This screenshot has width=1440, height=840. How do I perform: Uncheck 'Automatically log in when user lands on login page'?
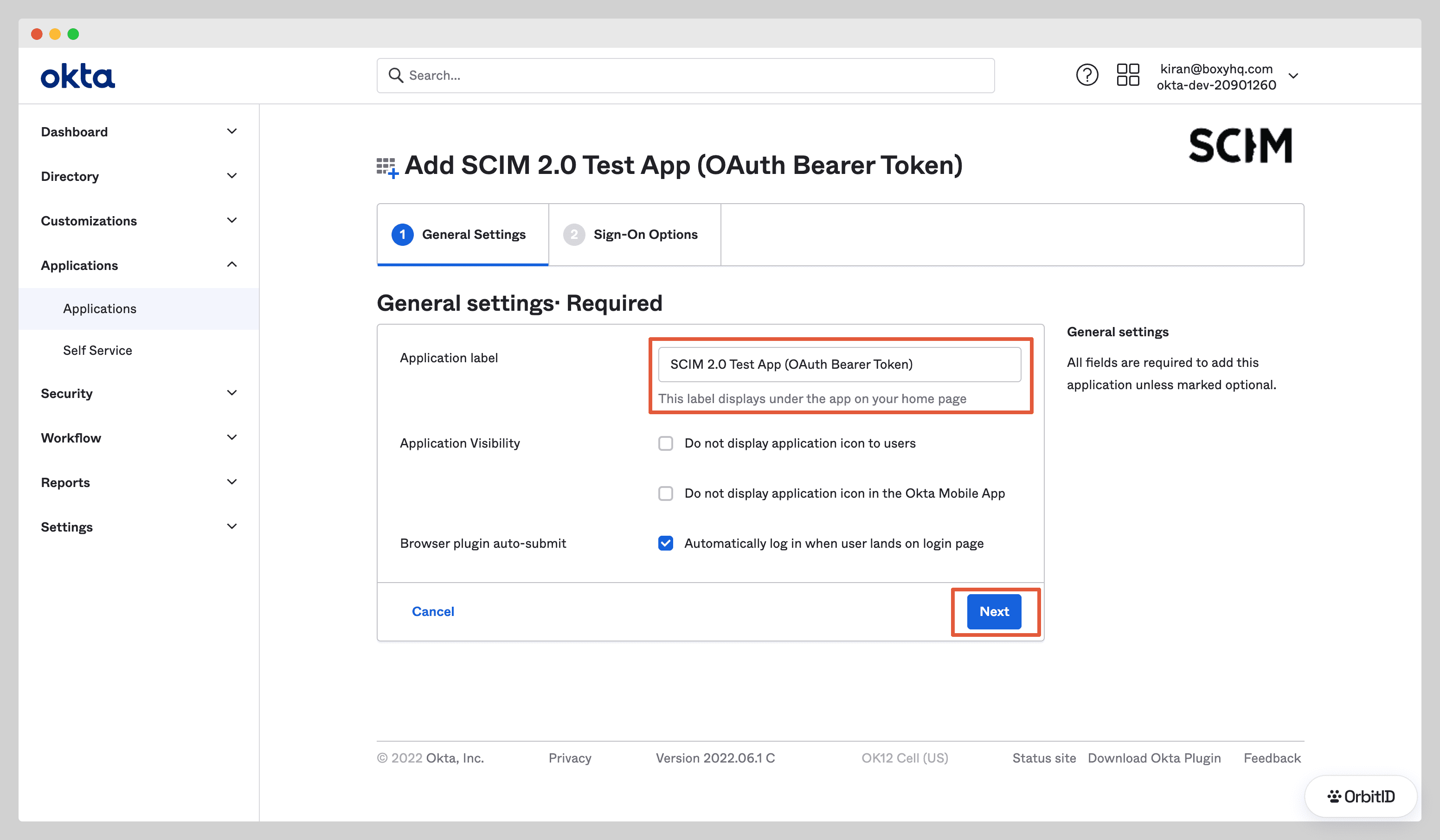[x=665, y=544]
